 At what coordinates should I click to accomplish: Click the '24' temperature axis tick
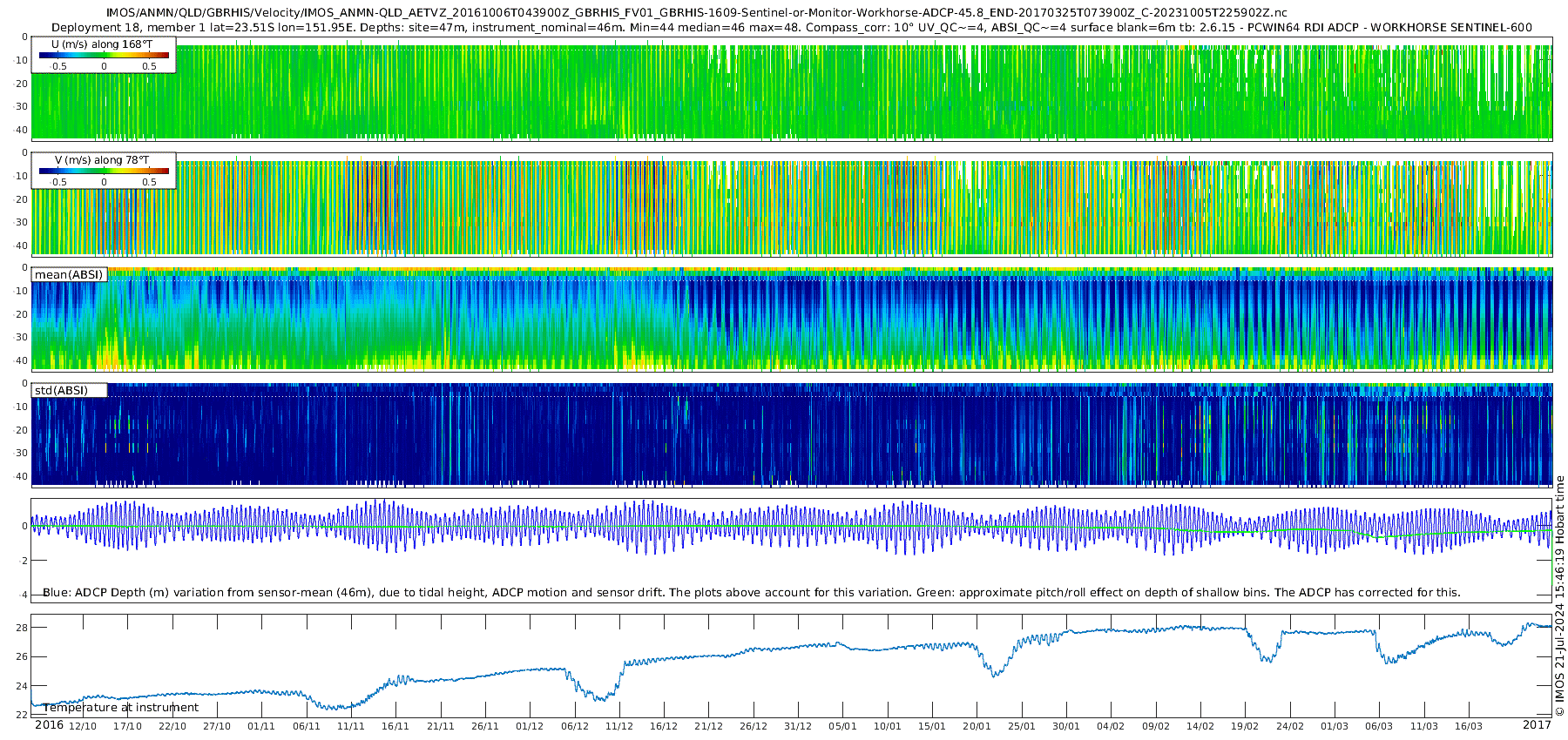(x=23, y=686)
